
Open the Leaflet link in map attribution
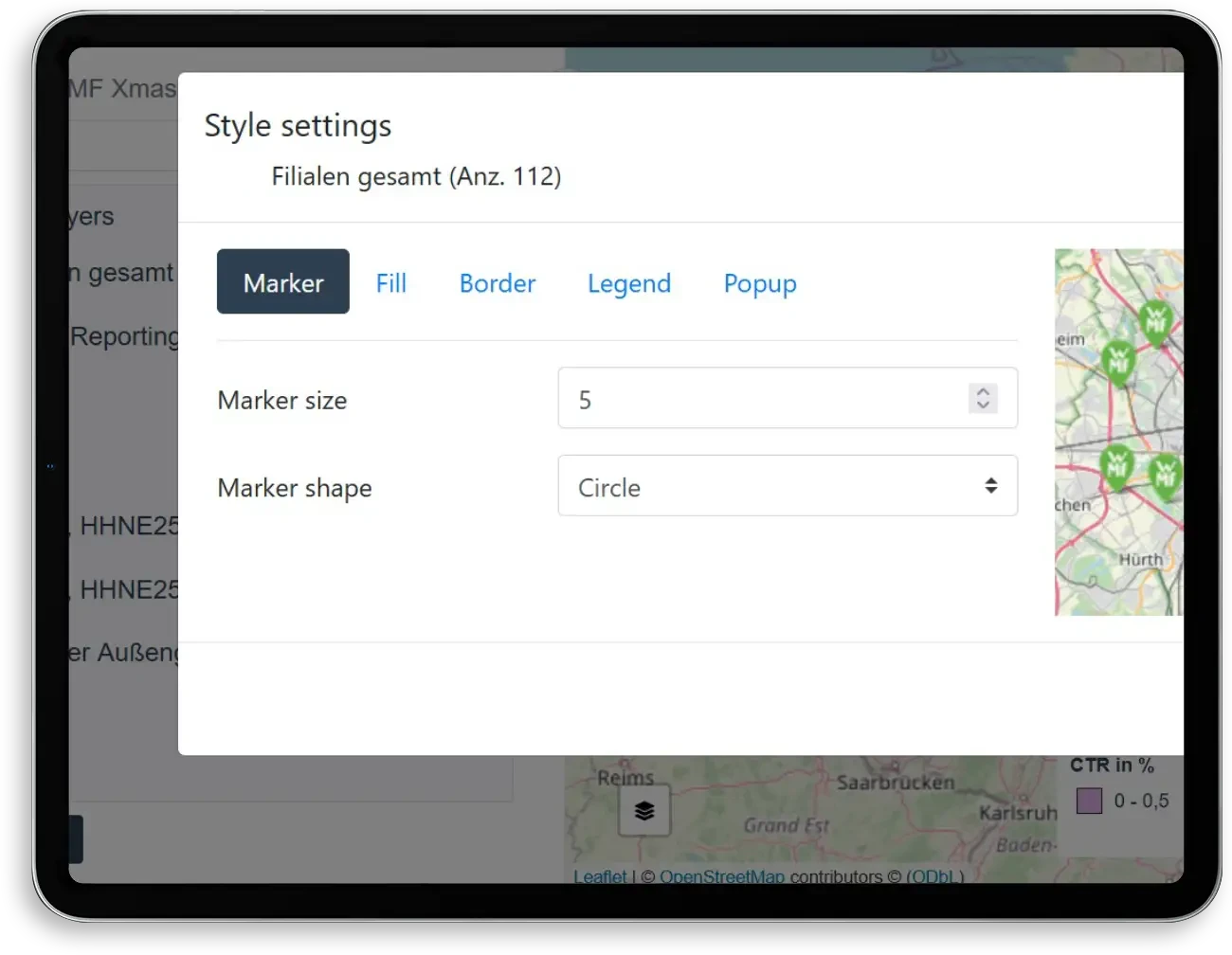[x=600, y=876]
